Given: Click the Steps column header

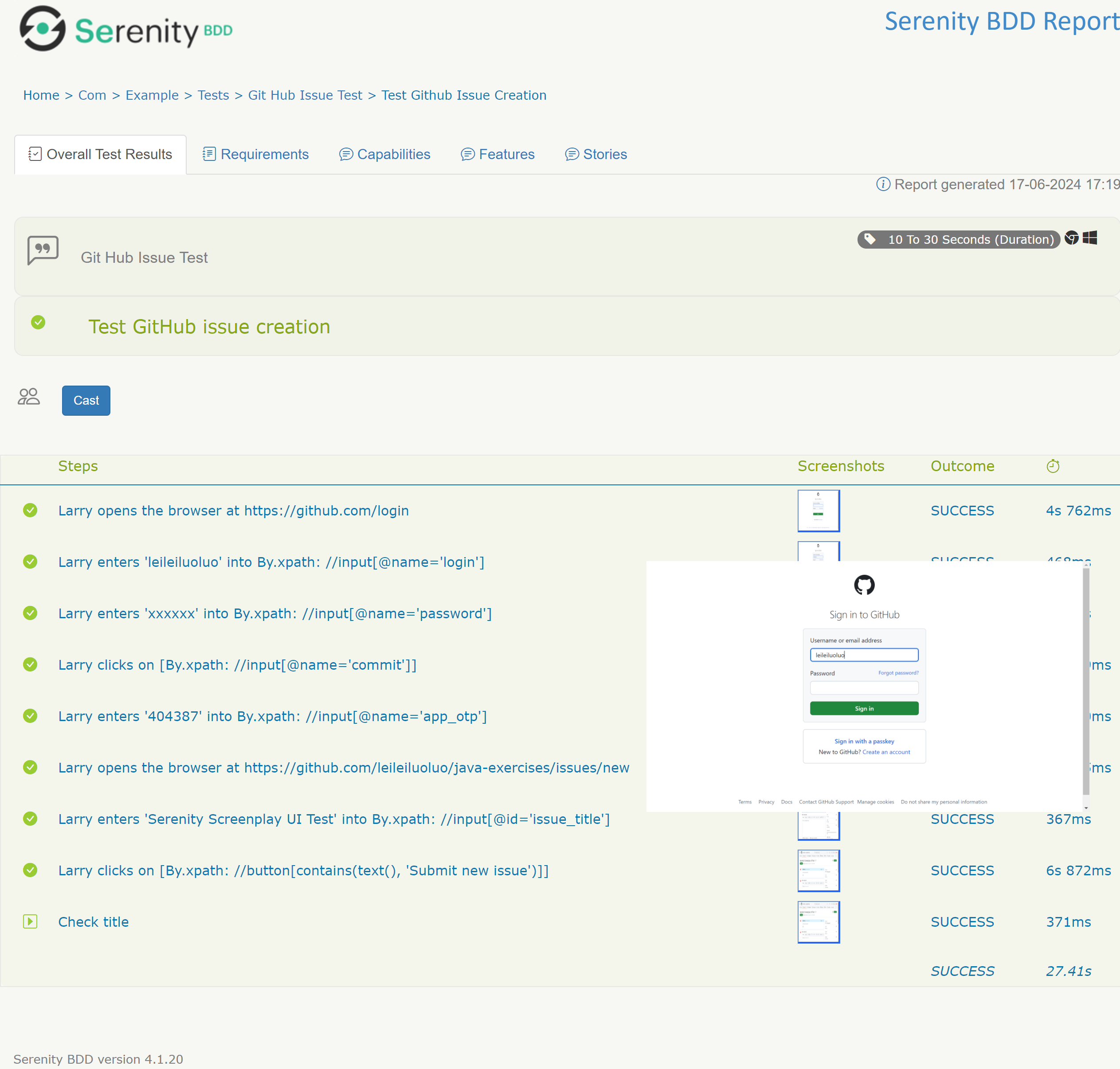Looking at the screenshot, I should pyautogui.click(x=78, y=466).
